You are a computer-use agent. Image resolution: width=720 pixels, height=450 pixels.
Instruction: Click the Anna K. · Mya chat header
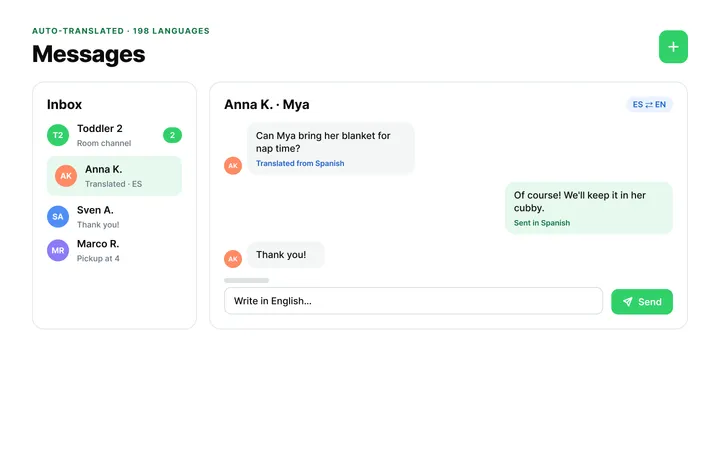[267, 105]
